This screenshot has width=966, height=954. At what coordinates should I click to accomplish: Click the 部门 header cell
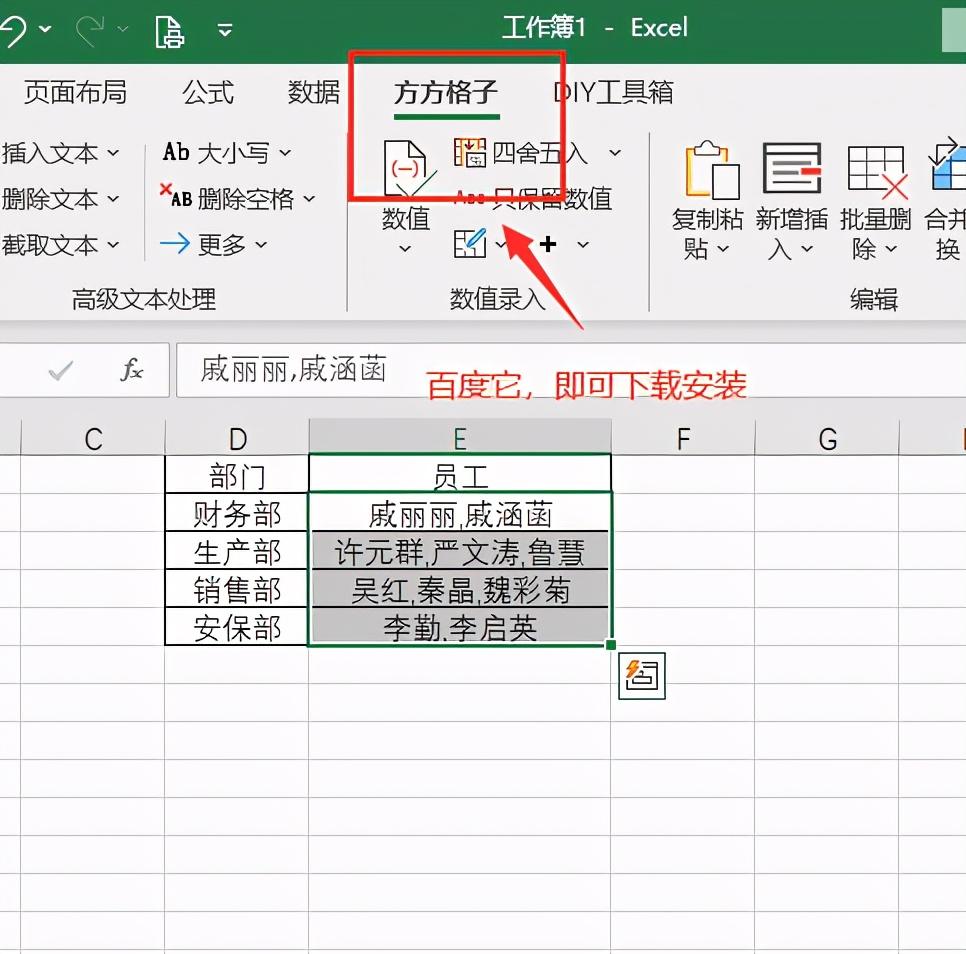(237, 474)
